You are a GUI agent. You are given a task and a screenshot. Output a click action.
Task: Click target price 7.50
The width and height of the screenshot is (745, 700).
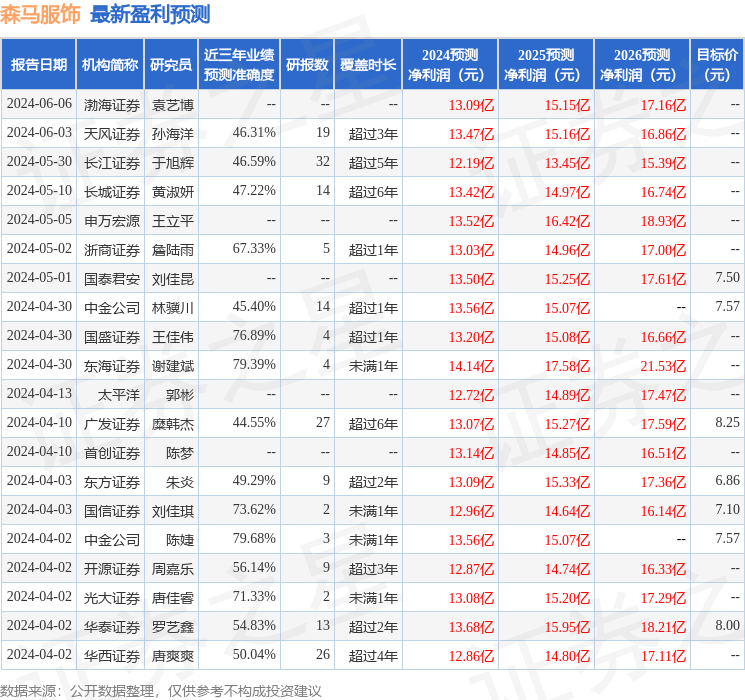pyautogui.click(x=727, y=278)
